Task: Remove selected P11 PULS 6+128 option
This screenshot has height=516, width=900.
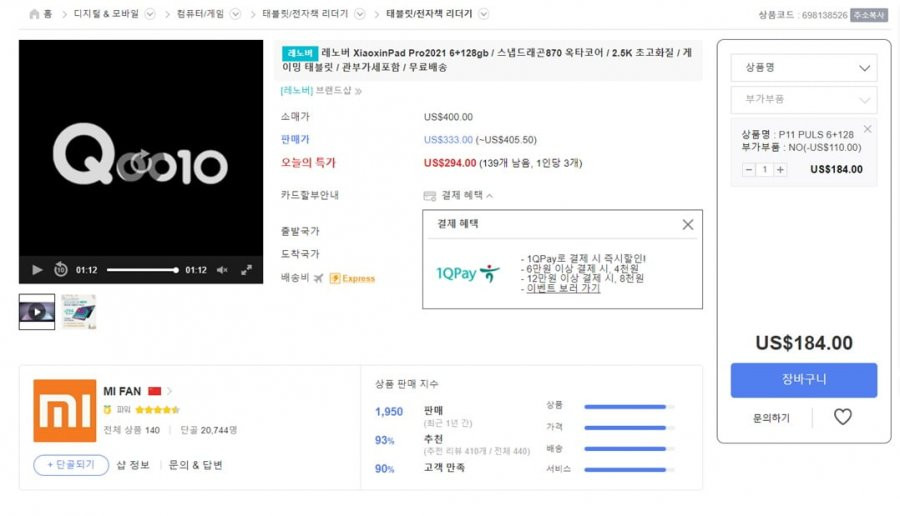Action: coord(867,129)
